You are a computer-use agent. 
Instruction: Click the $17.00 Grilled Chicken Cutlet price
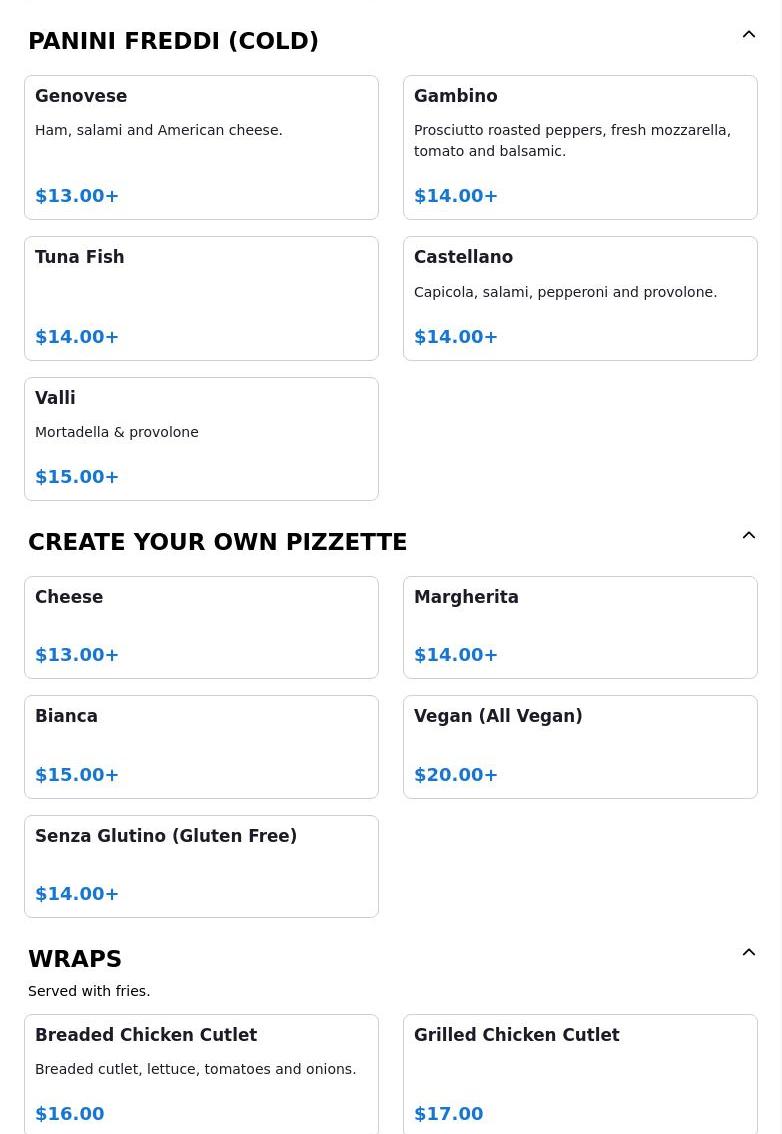pos(449,1114)
